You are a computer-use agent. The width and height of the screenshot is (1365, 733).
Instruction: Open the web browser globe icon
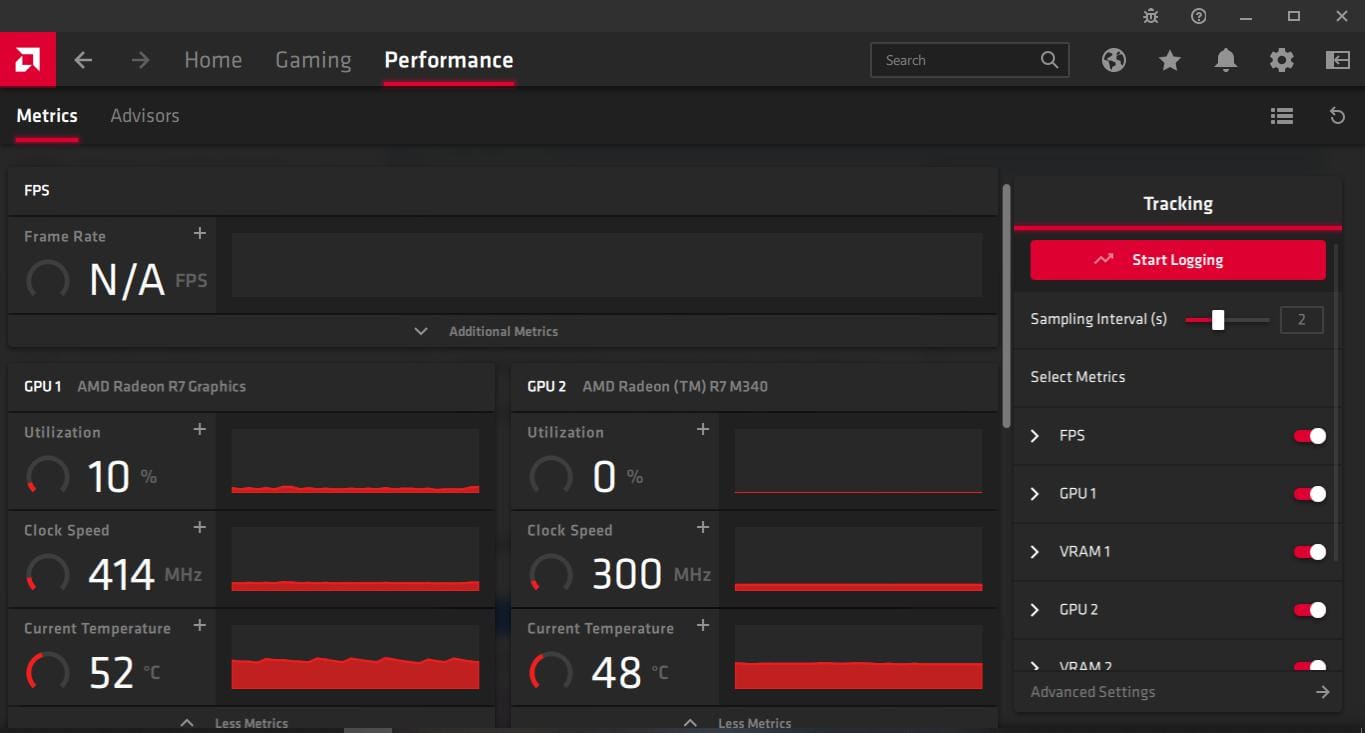[1114, 60]
